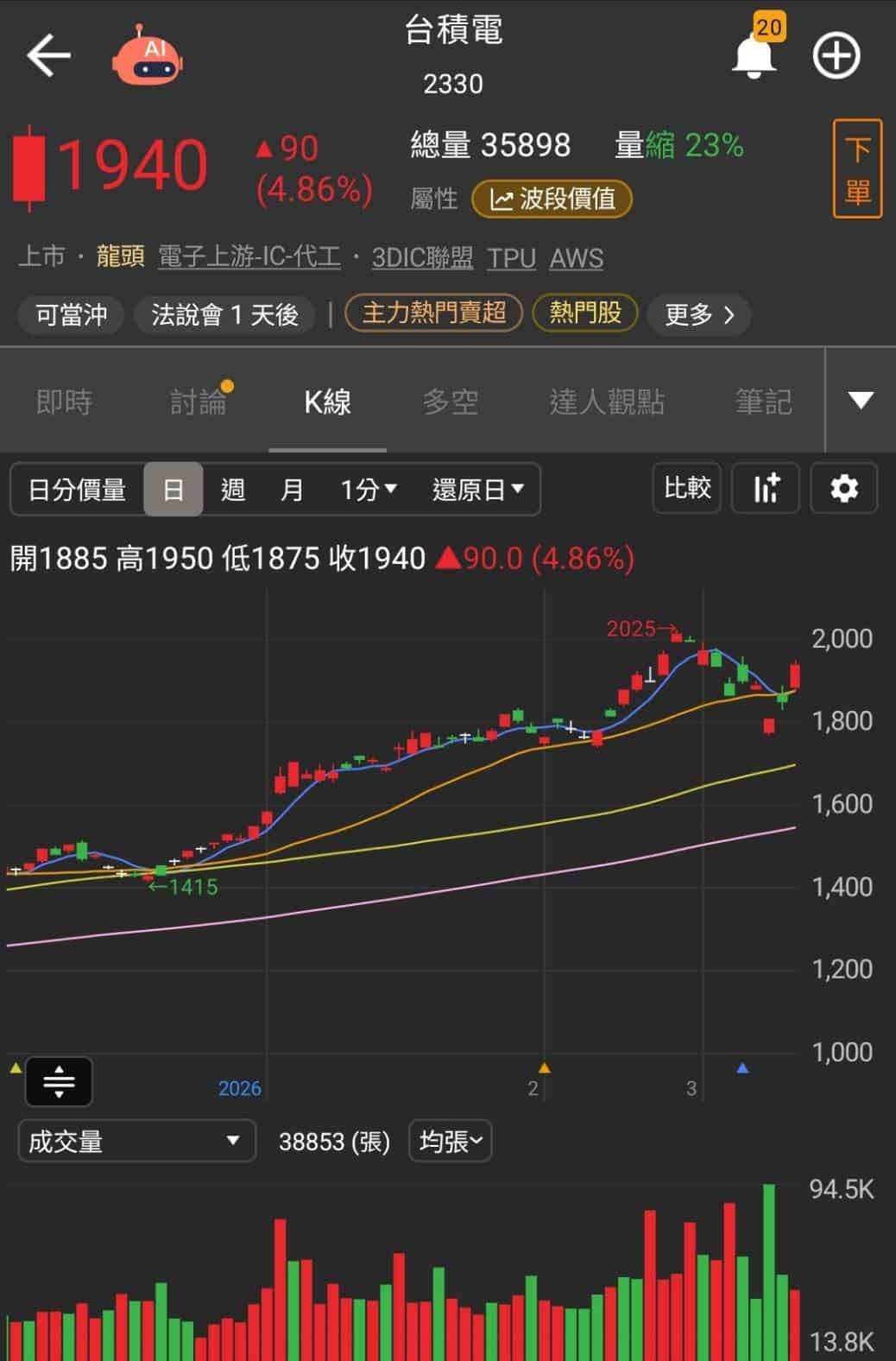Open the 成交量 indicator dropdown
The image size is (896, 1361).
[136, 1141]
